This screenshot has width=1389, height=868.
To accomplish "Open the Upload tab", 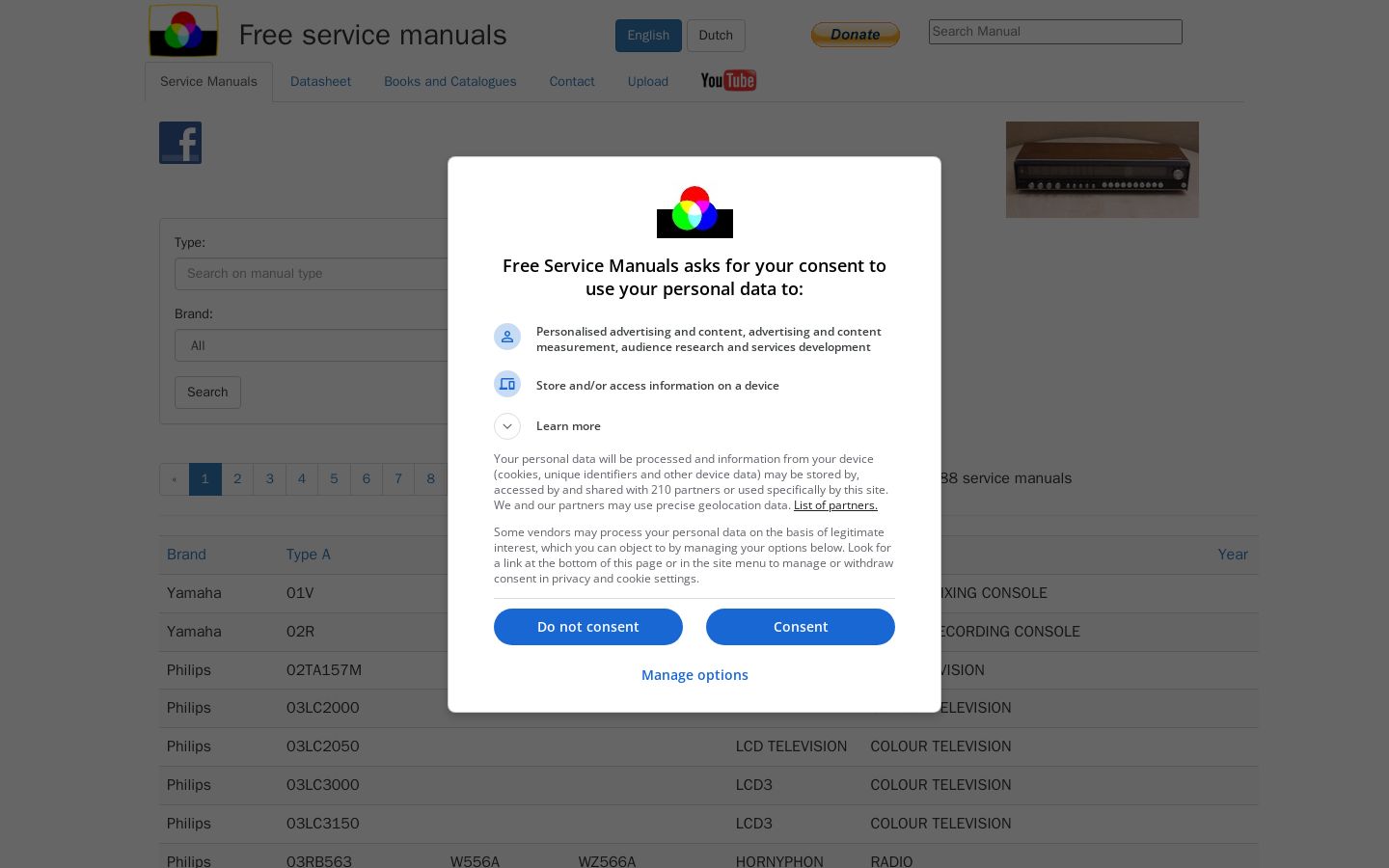I will click(x=648, y=82).
